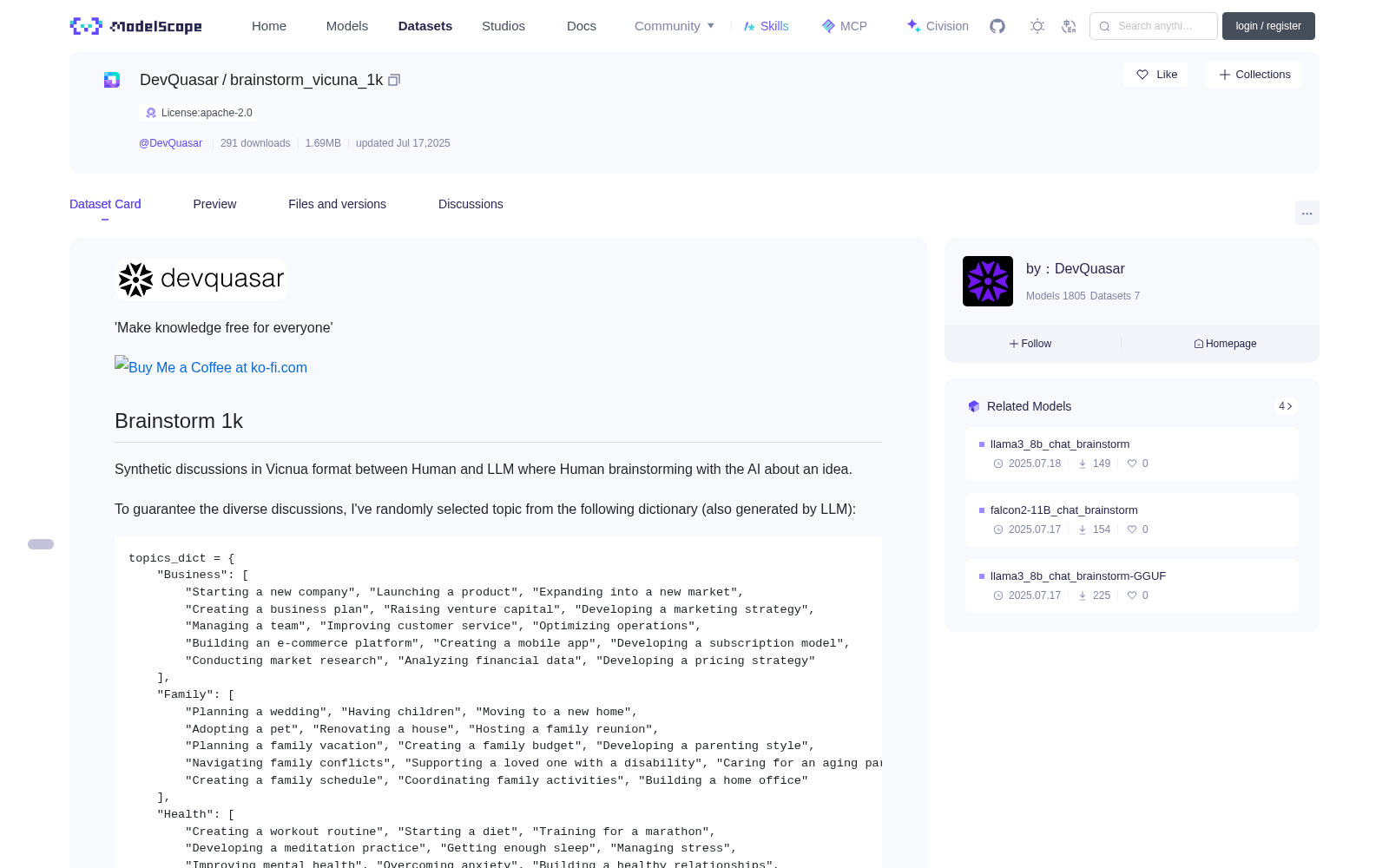The image size is (1389, 868).
Task: Select the Dataset Card tab
Action: click(105, 204)
